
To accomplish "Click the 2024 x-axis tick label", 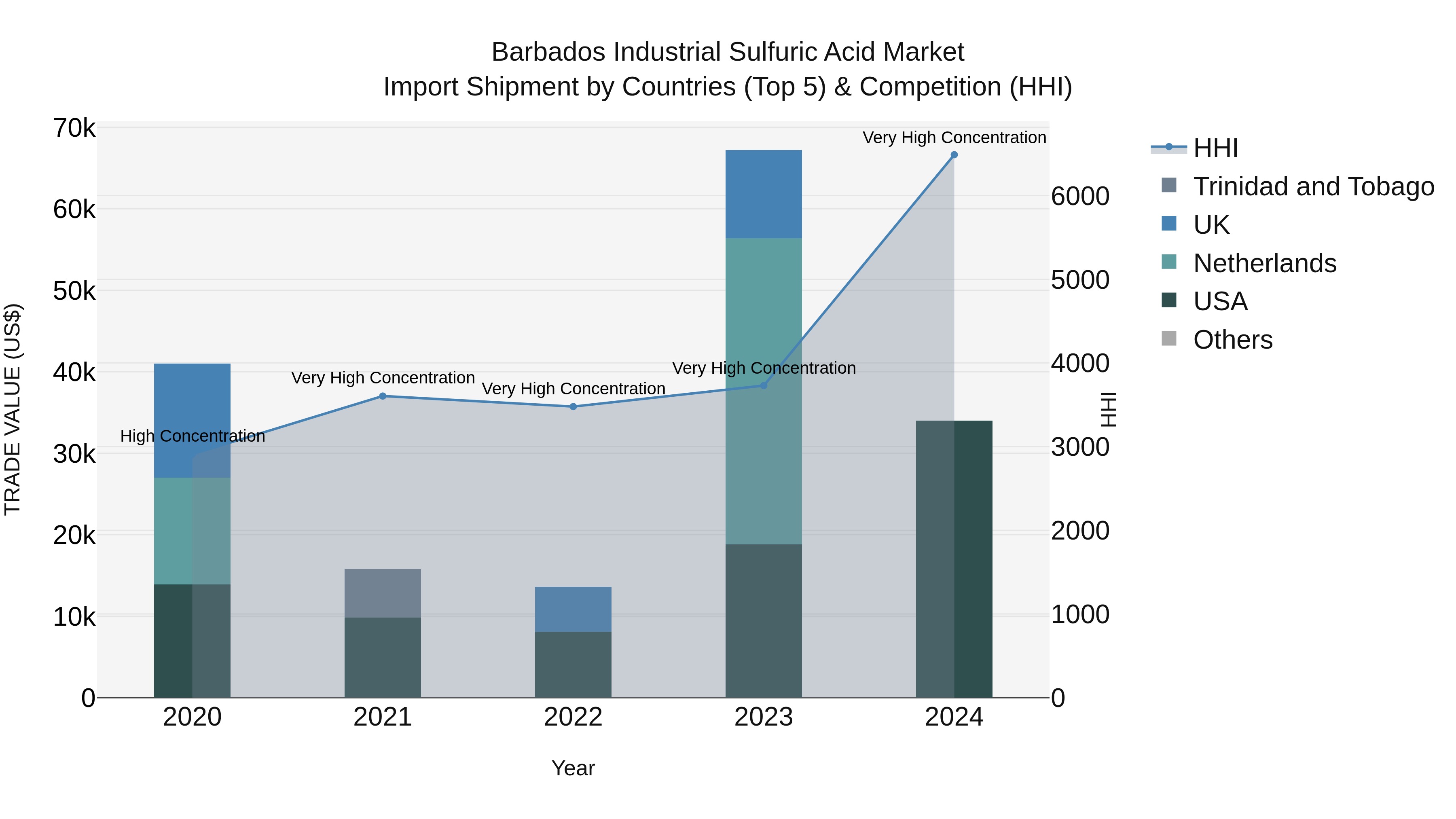I will (954, 717).
